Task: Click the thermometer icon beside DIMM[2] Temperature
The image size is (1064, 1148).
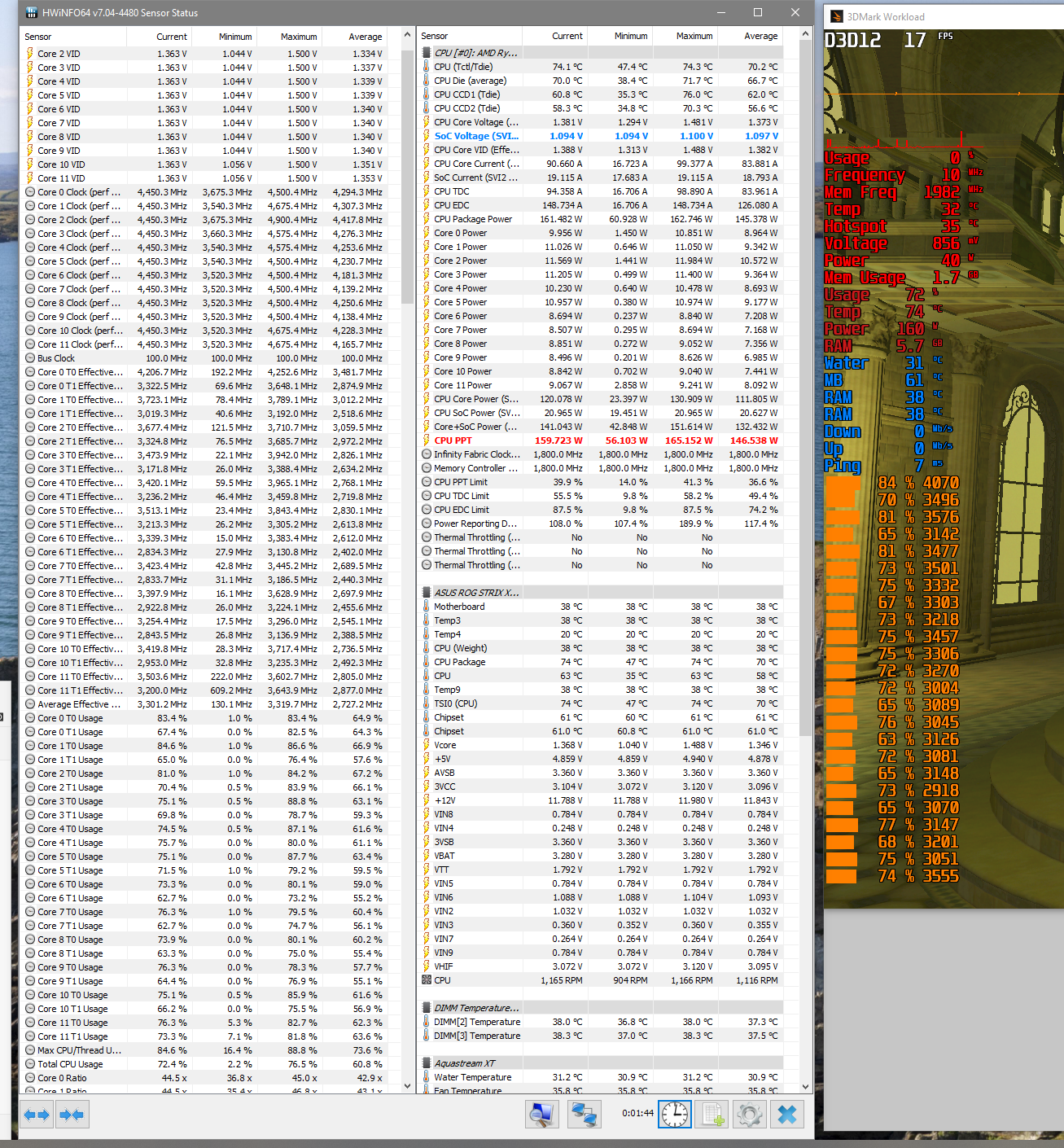Action: 427,1022
